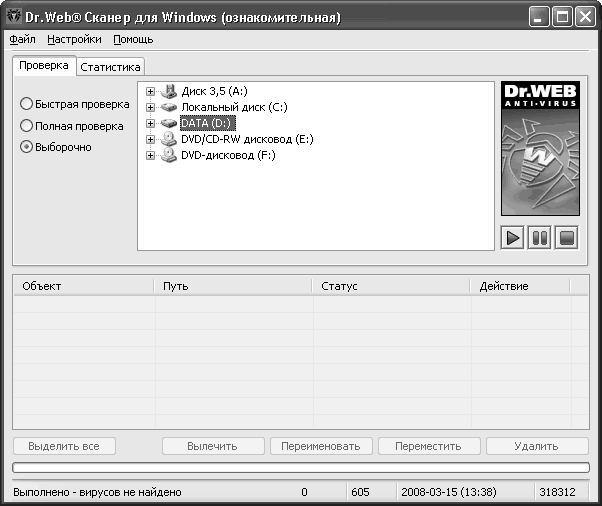Expand the DATA (D:) tree node
602x506 pixels.
pos(151,123)
